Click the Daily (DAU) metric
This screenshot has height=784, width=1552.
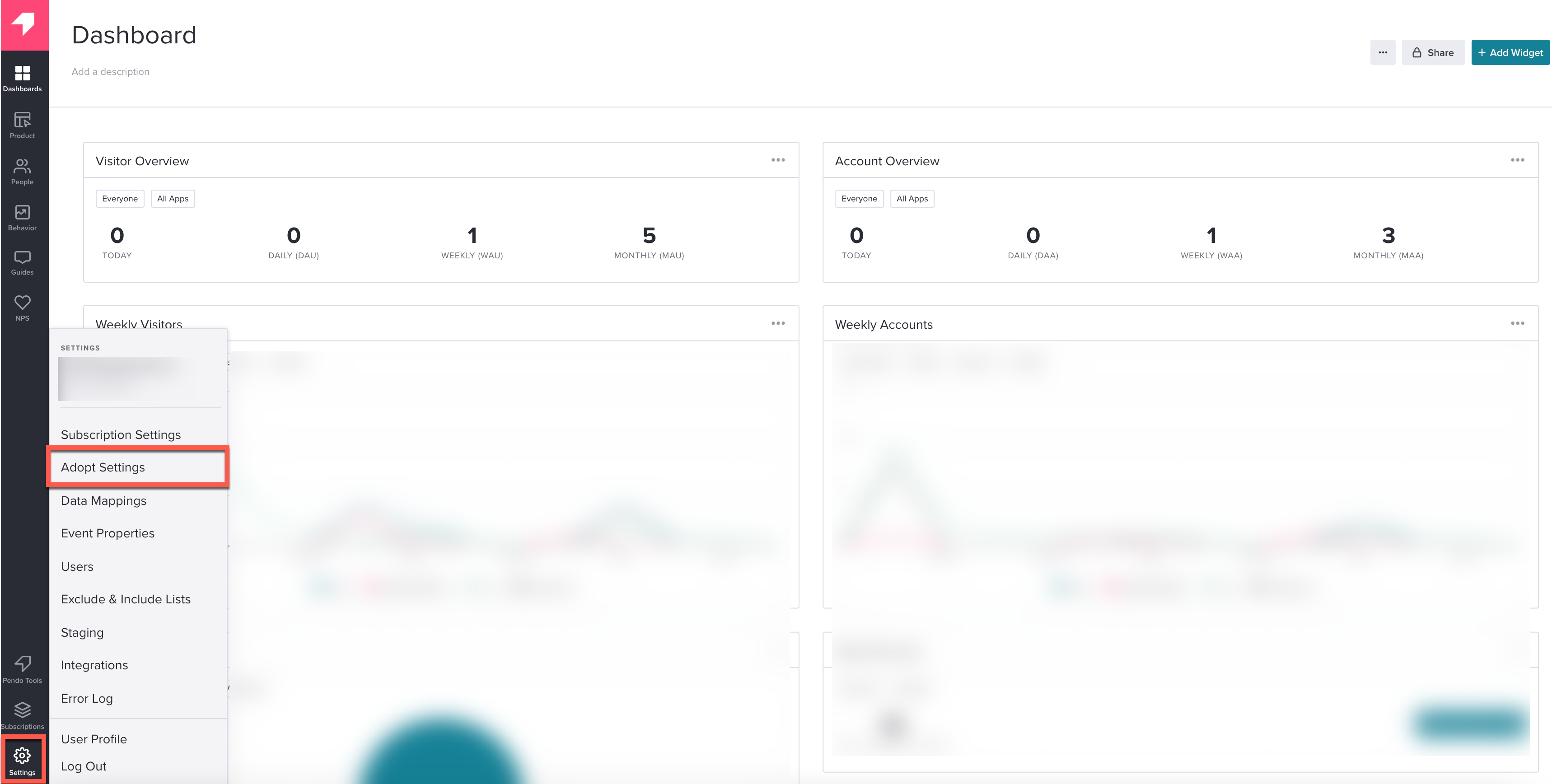pyautogui.click(x=294, y=242)
